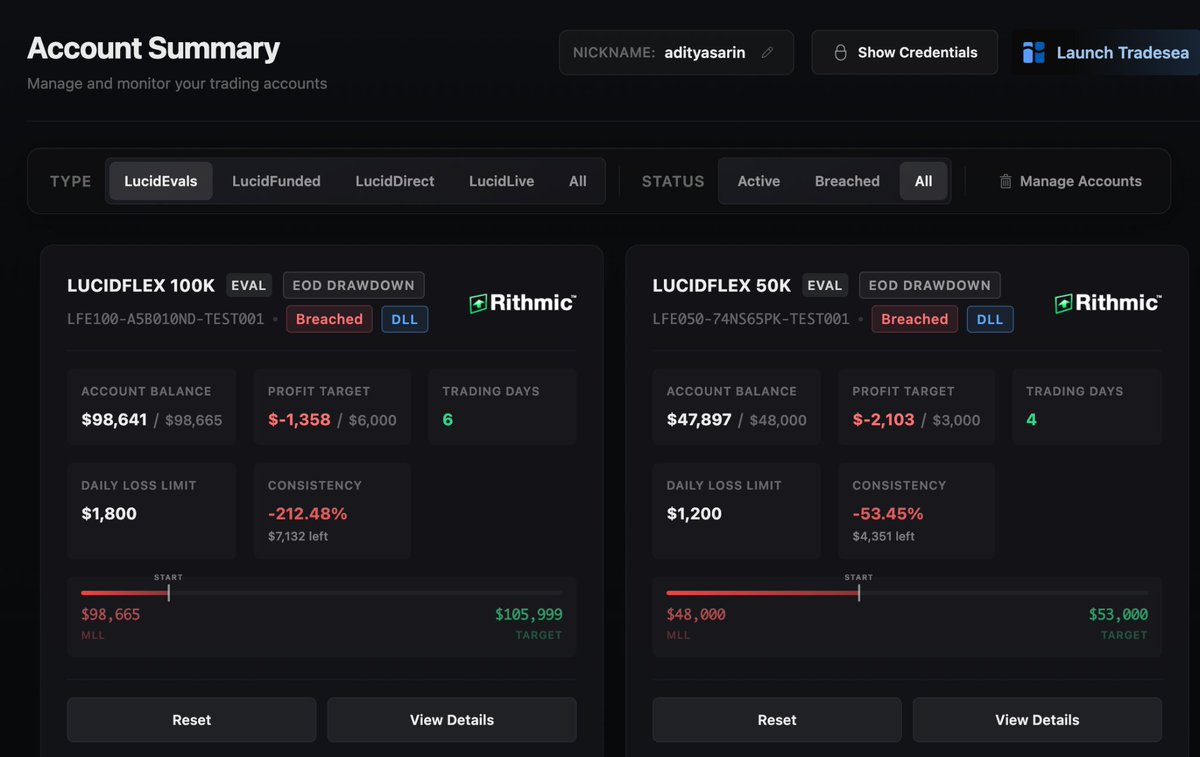
Task: Click EOD DRAWDOWN badge on LucidFlex 50K
Action: (x=930, y=285)
